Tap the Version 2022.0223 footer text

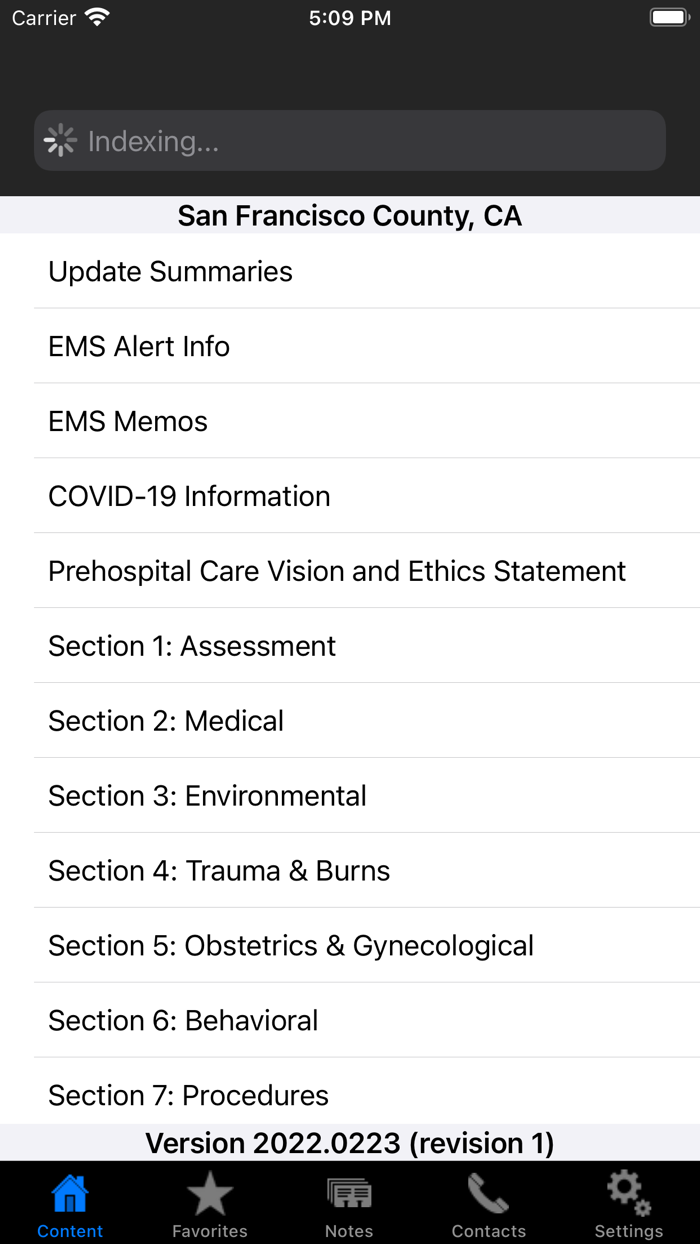(x=350, y=1142)
